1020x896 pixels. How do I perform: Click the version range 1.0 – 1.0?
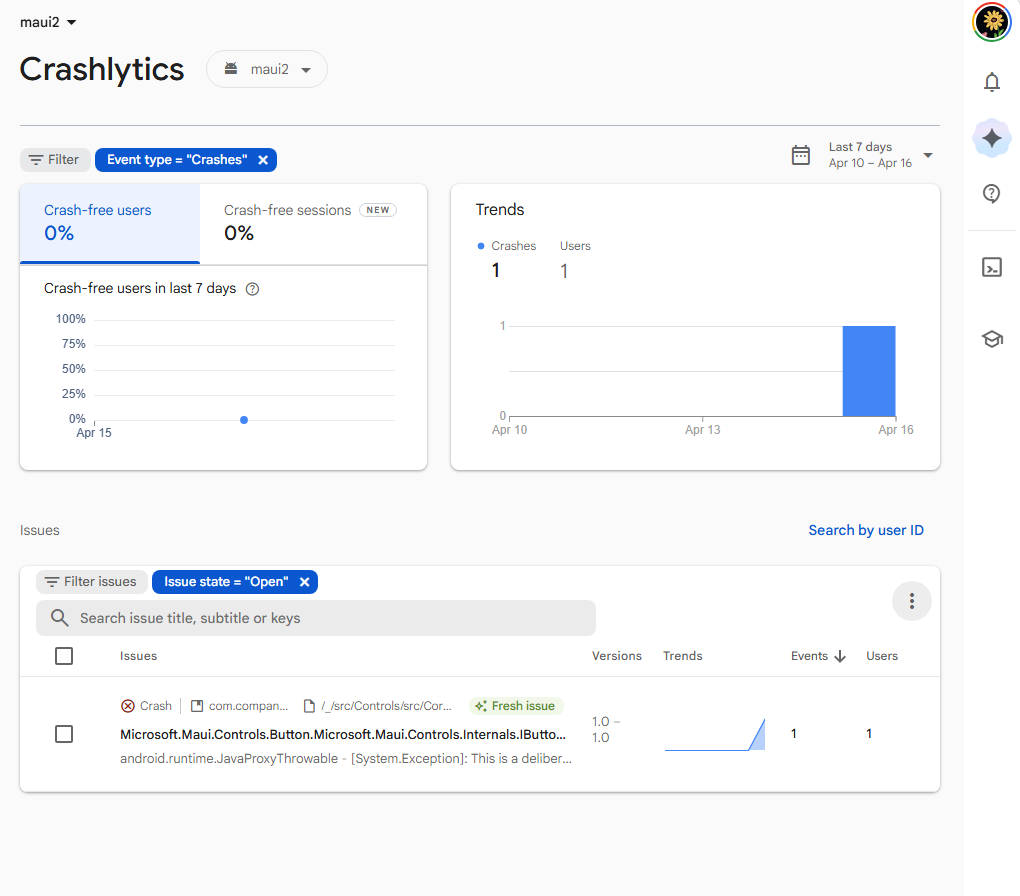tap(606, 729)
